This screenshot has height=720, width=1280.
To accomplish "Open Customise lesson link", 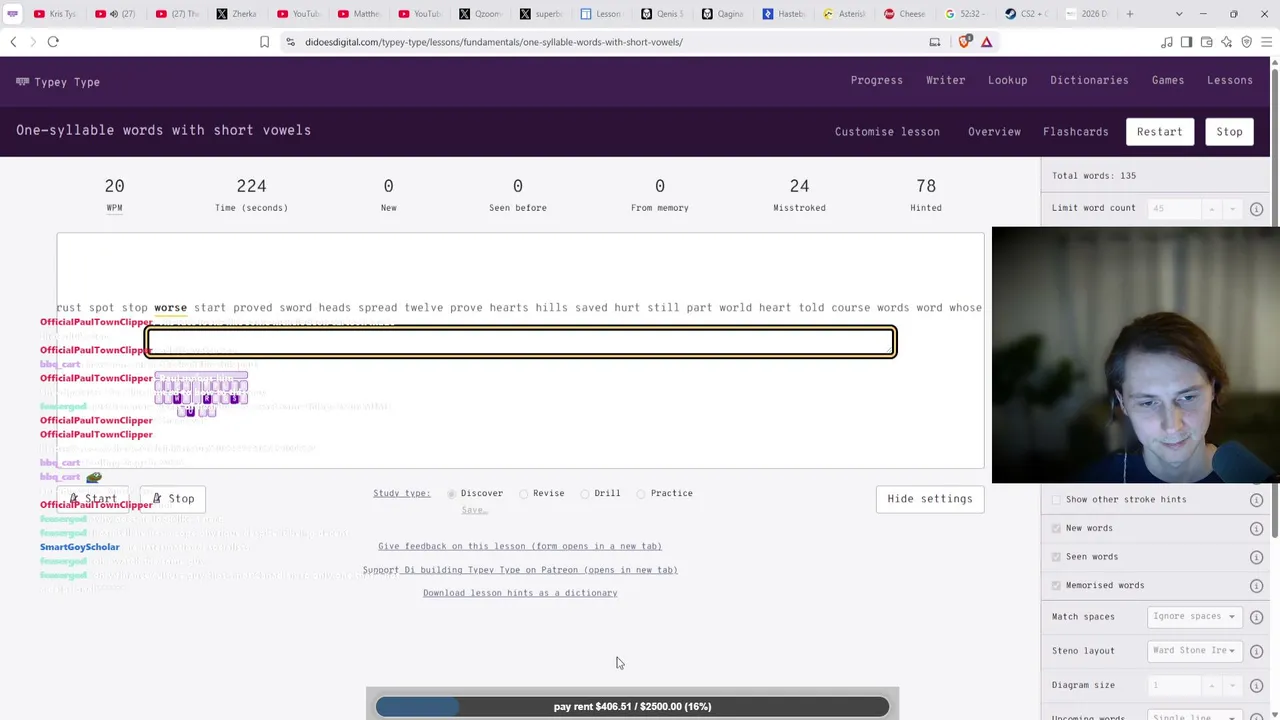I will 888,132.
